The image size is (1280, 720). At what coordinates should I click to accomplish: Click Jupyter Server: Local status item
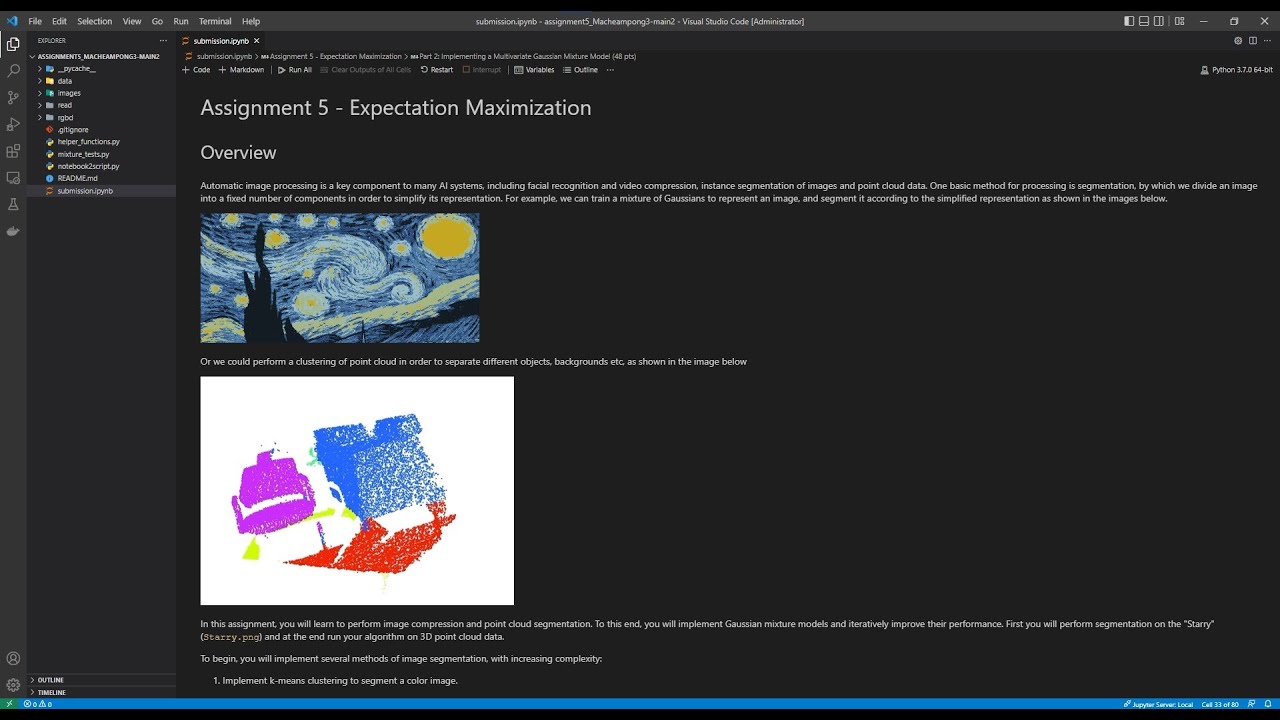(1158, 704)
